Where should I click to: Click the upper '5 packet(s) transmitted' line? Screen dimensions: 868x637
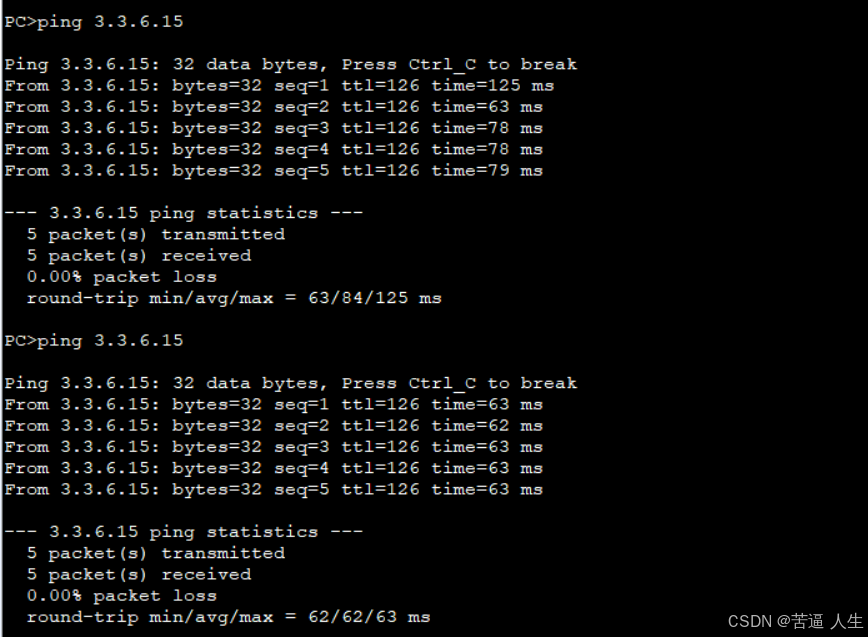[156, 235]
